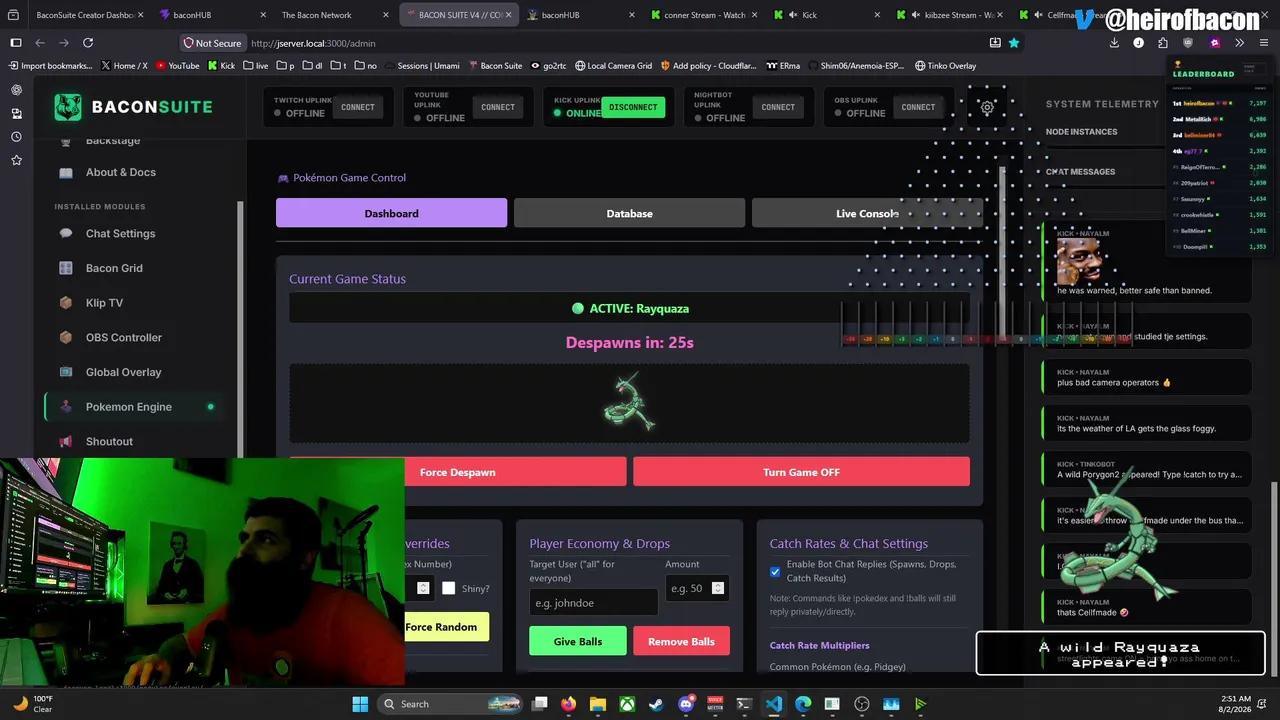This screenshot has width=1280, height=720.
Task: Click the Remove Balls button
Action: pos(681,641)
